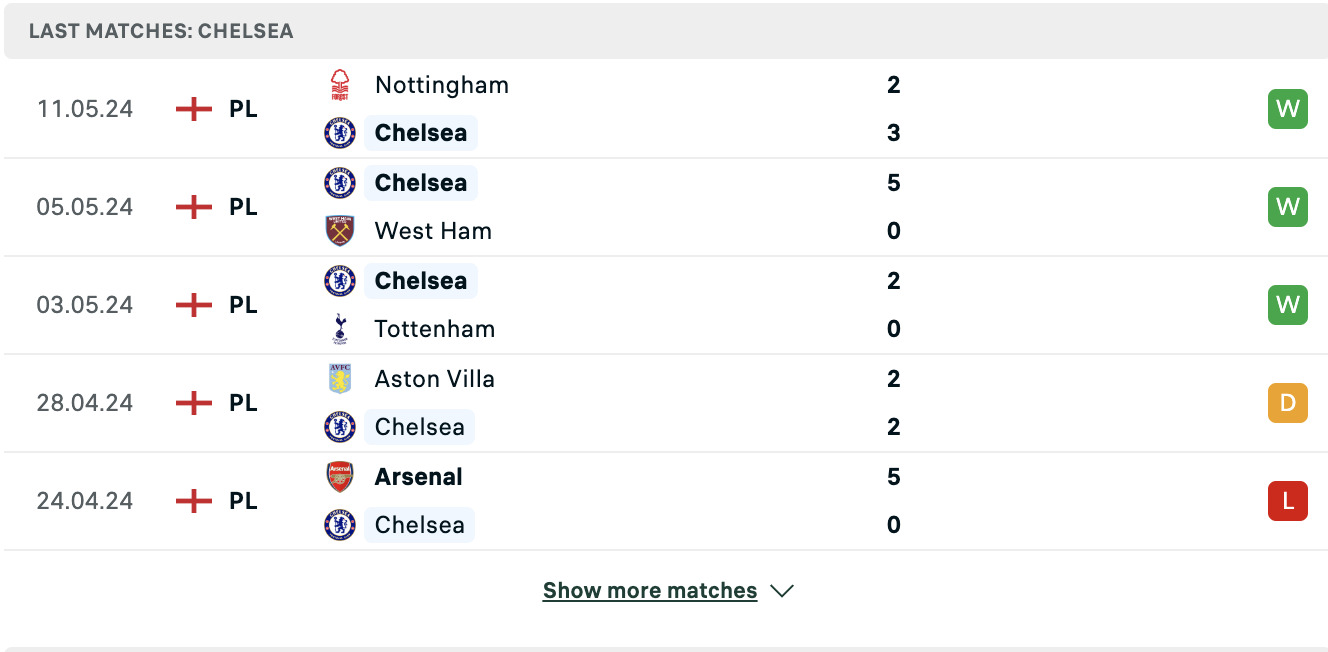
Task: Click the Last Matches: Chelsea header
Action: point(161,31)
